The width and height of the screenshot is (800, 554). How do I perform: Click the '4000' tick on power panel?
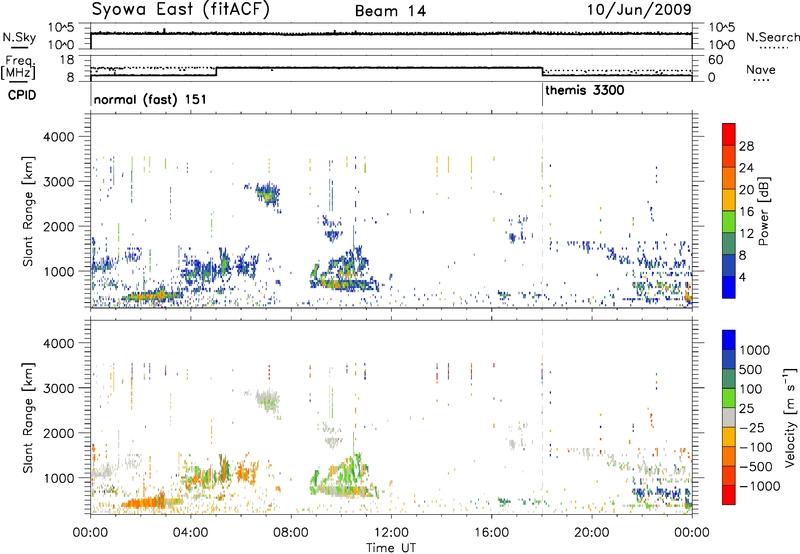click(59, 137)
